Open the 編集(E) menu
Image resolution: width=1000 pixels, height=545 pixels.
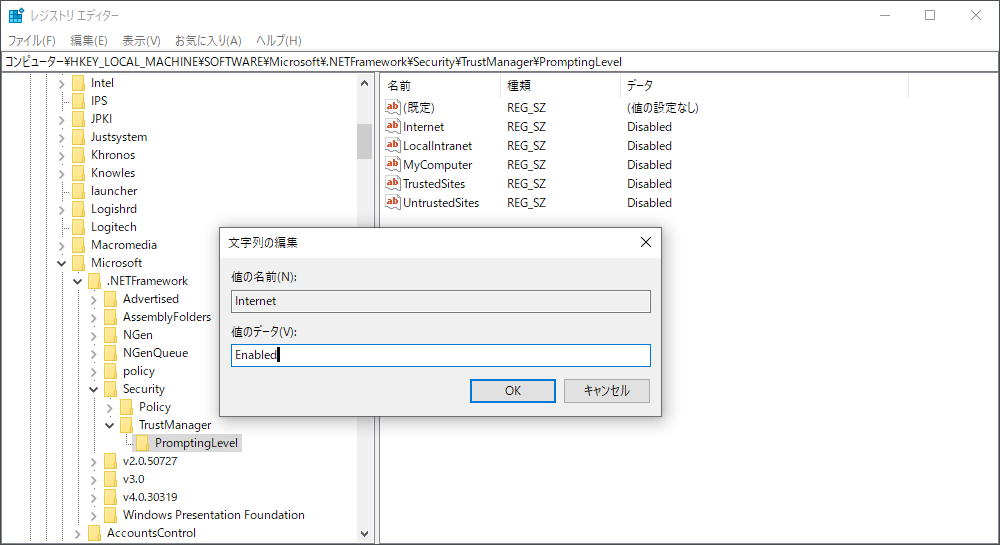click(89, 41)
